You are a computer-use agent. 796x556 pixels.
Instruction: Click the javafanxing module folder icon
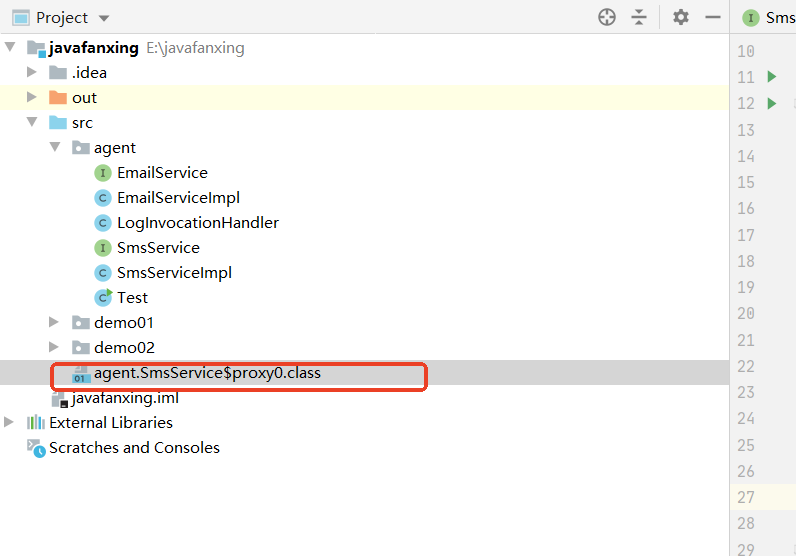(x=37, y=48)
